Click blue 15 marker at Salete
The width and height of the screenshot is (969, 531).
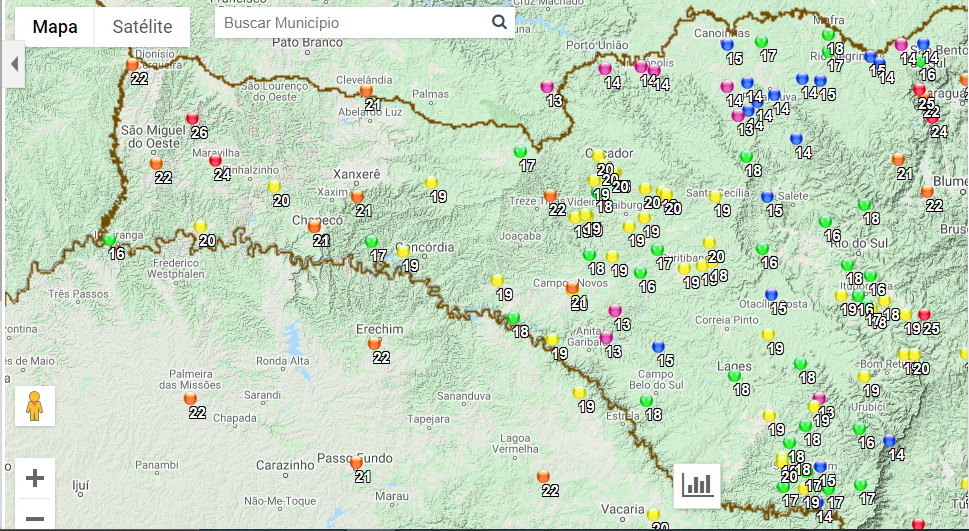click(x=768, y=197)
